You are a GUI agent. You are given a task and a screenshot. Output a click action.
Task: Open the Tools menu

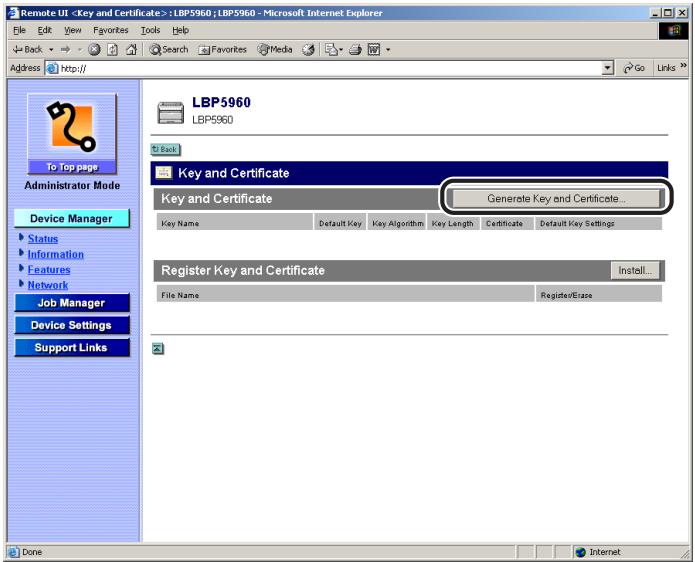[x=150, y=30]
